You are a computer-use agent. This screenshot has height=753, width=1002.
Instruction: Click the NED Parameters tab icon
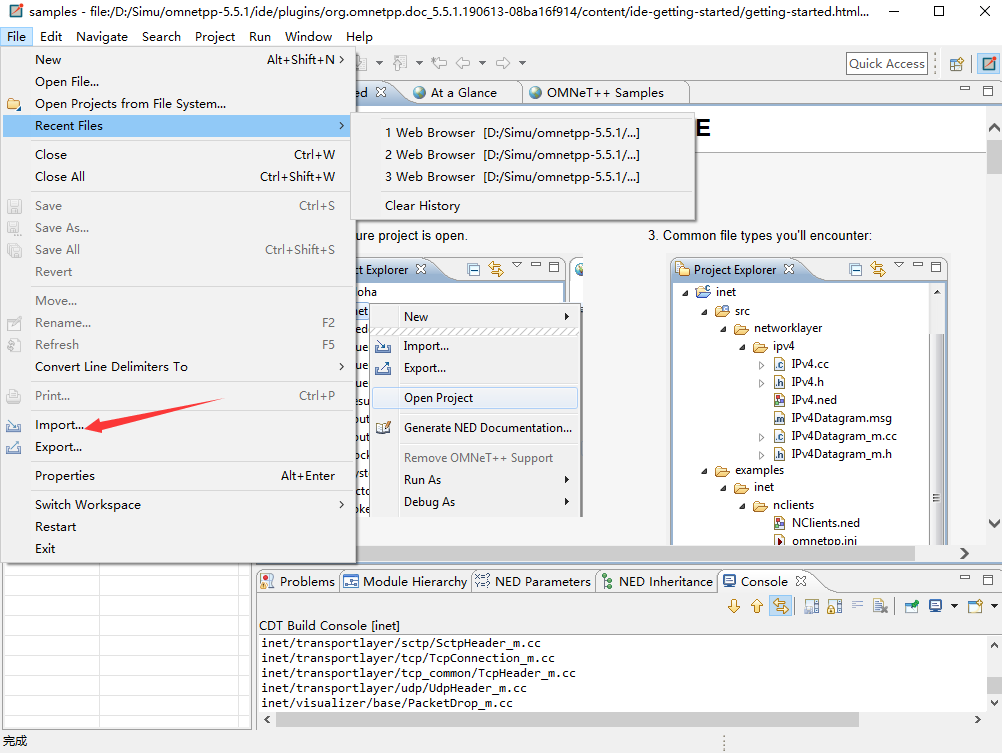point(482,581)
